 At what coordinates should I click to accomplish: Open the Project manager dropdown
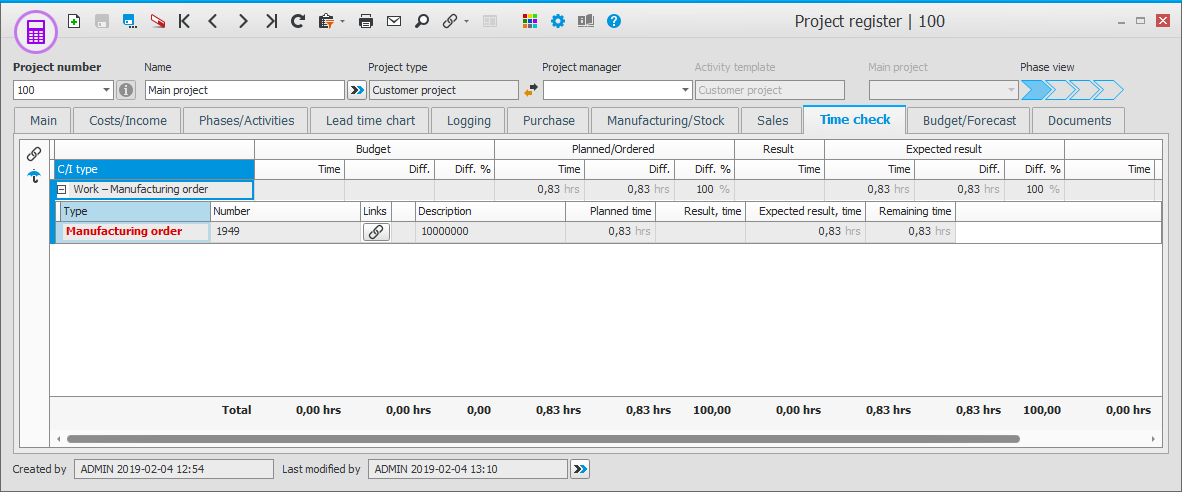tap(684, 90)
